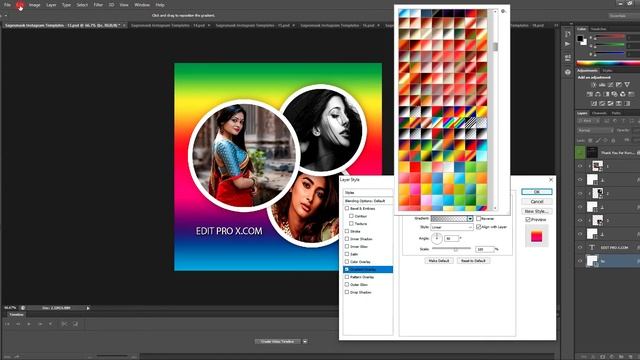
Task: Add a Hue/Saturation adjustment
Action: [x=590, y=94]
